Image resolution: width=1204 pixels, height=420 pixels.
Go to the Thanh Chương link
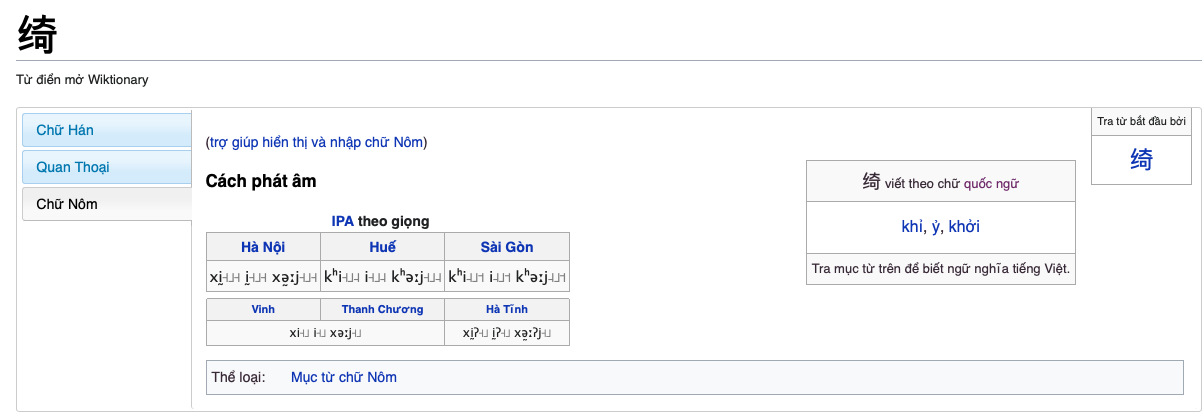(382, 310)
